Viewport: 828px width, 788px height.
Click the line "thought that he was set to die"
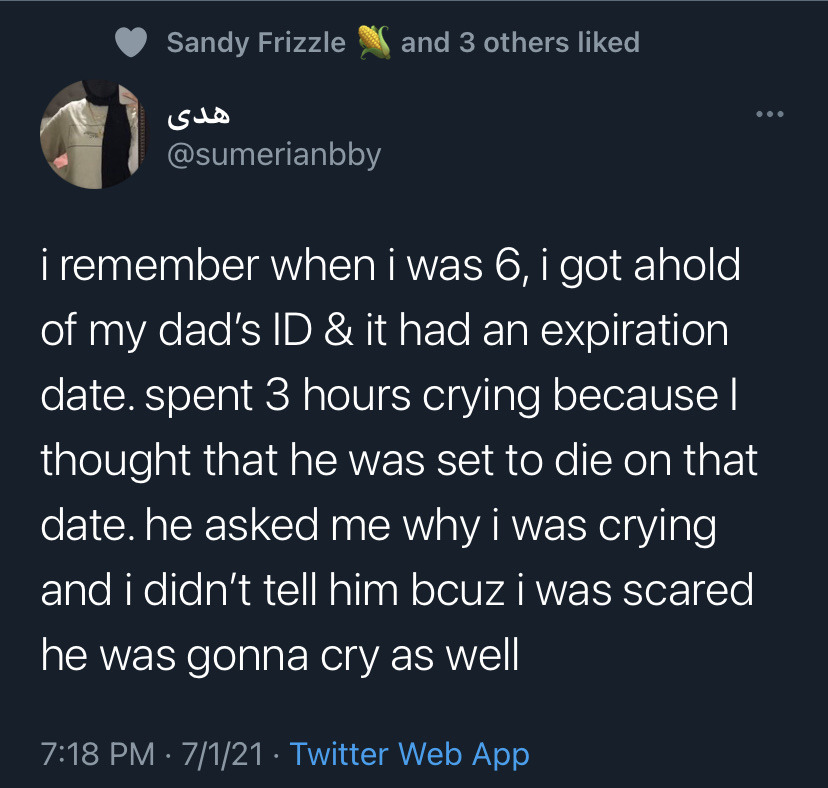click(399, 461)
